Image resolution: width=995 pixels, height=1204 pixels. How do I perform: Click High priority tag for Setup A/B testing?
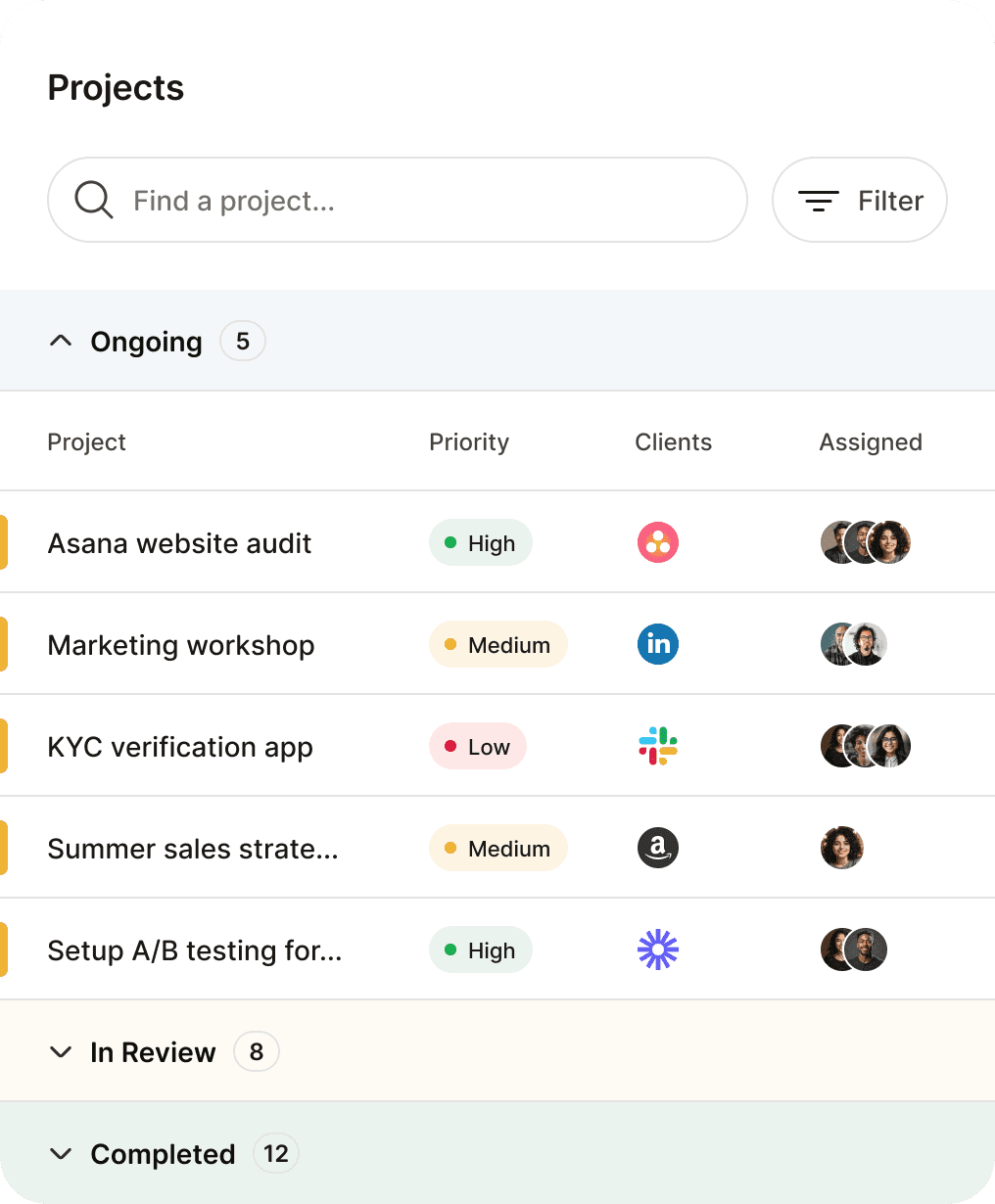(x=481, y=949)
